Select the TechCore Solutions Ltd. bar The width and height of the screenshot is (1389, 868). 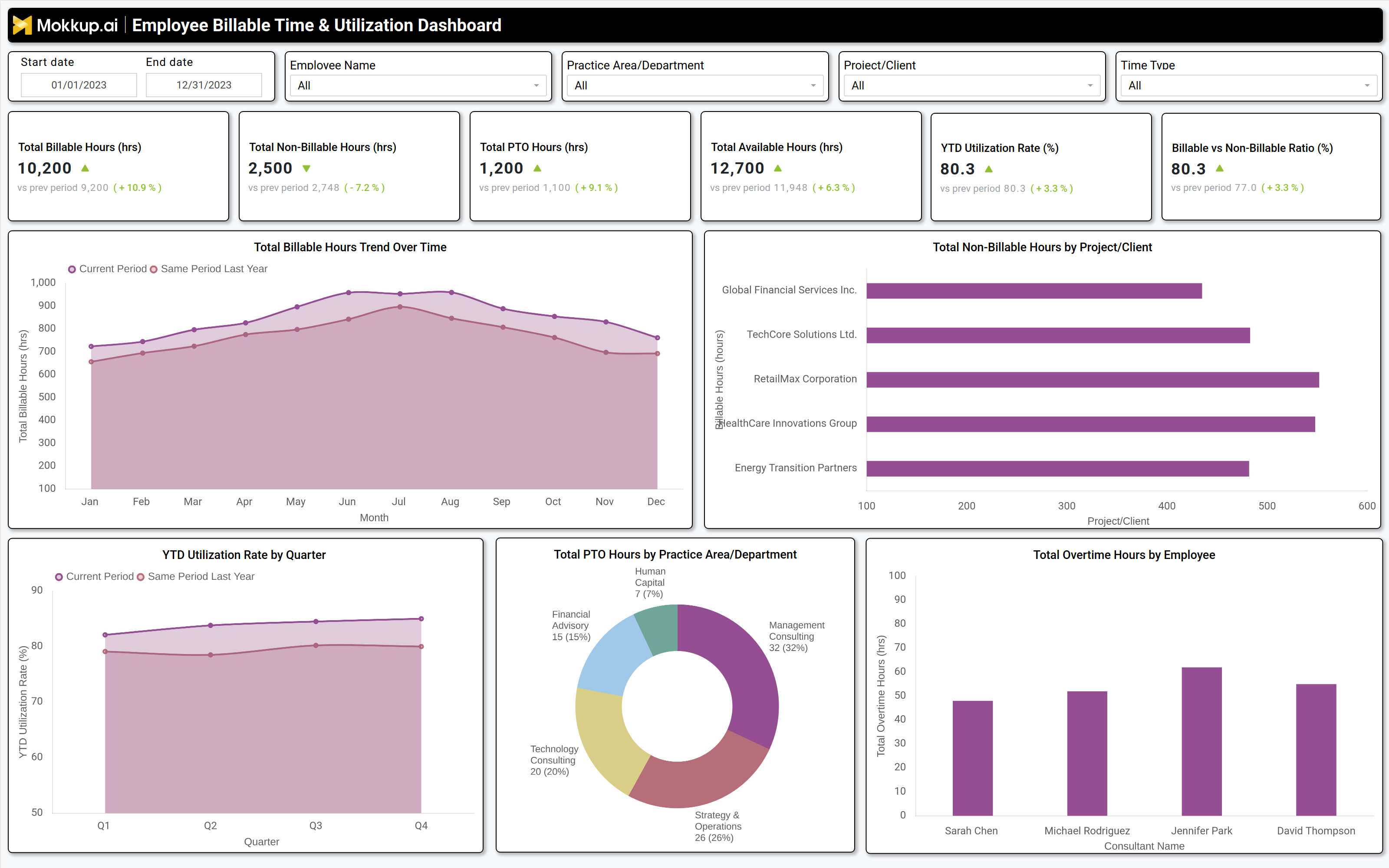tap(1058, 335)
